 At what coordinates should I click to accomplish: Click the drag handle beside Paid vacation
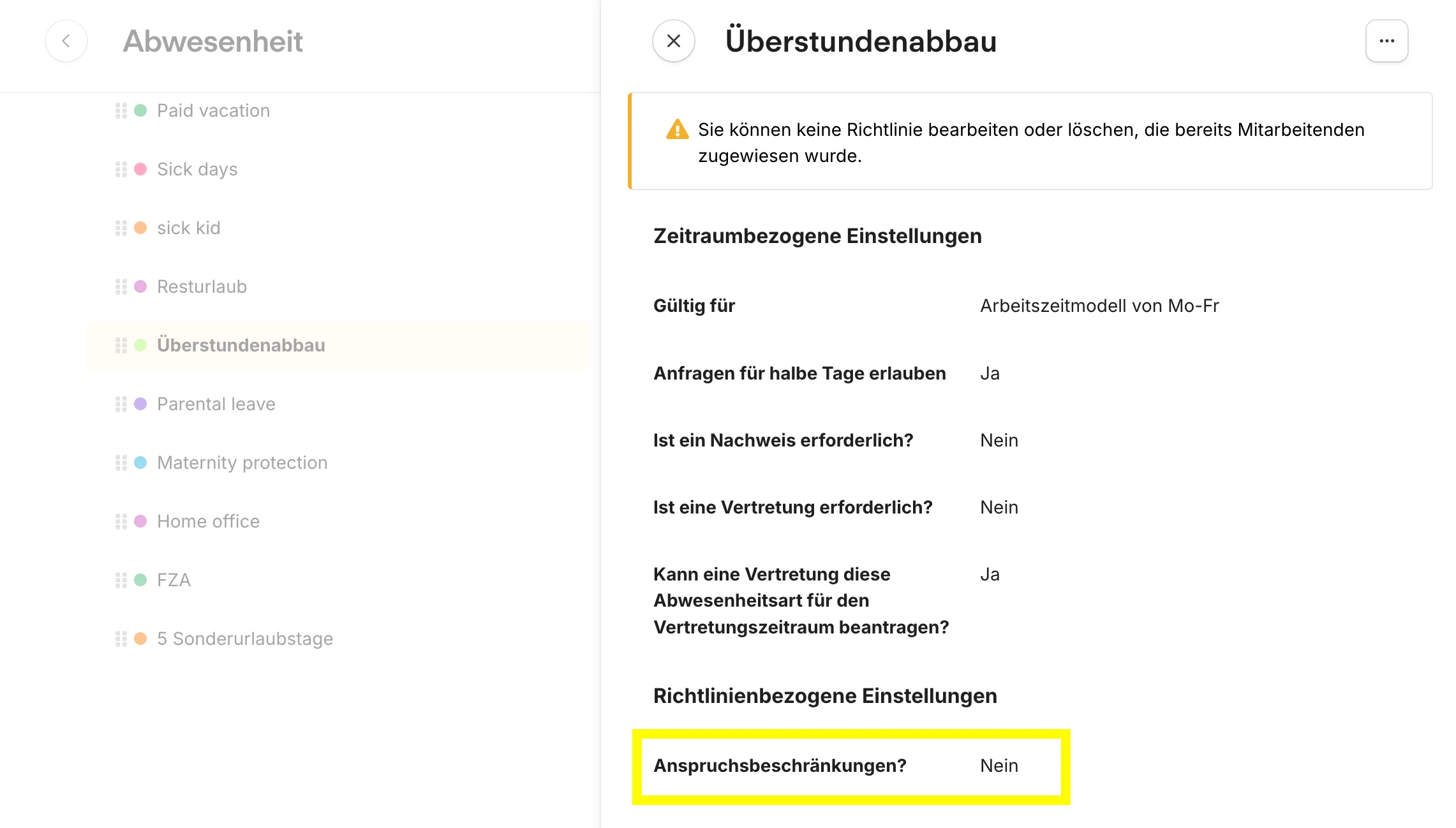(121, 110)
